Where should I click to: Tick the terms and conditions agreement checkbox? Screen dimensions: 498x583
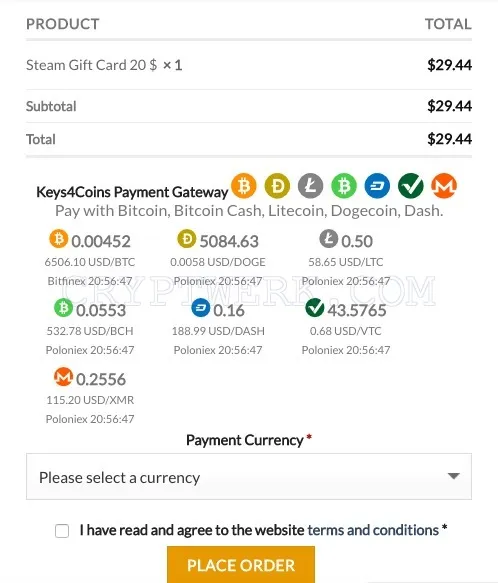pyautogui.click(x=62, y=531)
